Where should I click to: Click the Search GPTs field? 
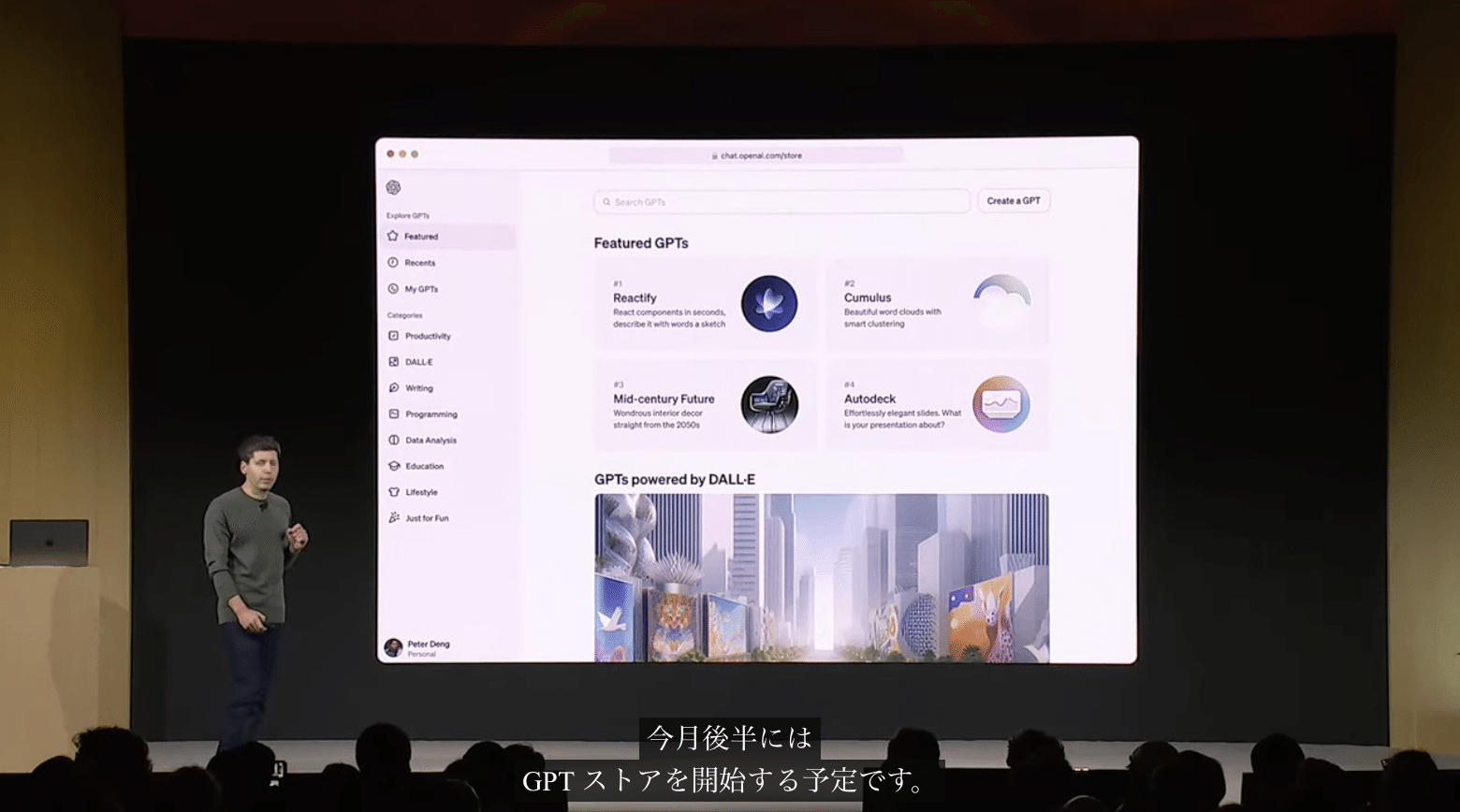pos(781,202)
